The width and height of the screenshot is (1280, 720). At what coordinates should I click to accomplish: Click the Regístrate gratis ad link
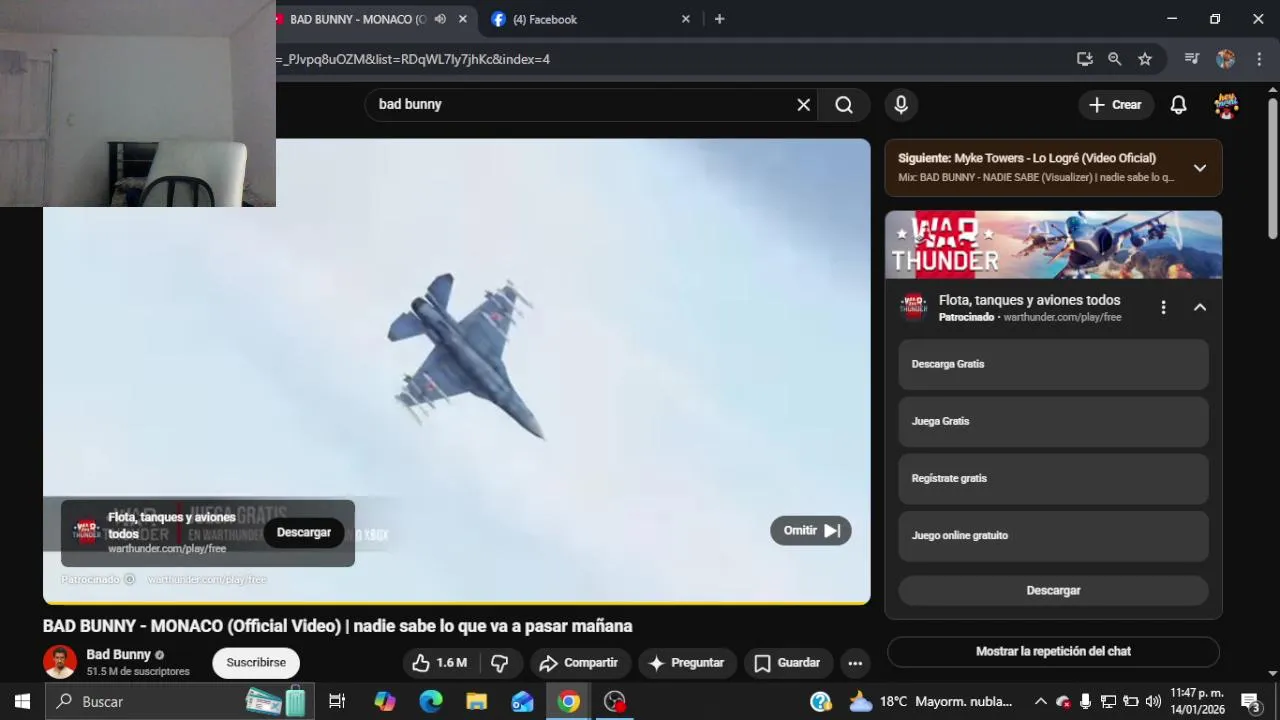click(1053, 478)
